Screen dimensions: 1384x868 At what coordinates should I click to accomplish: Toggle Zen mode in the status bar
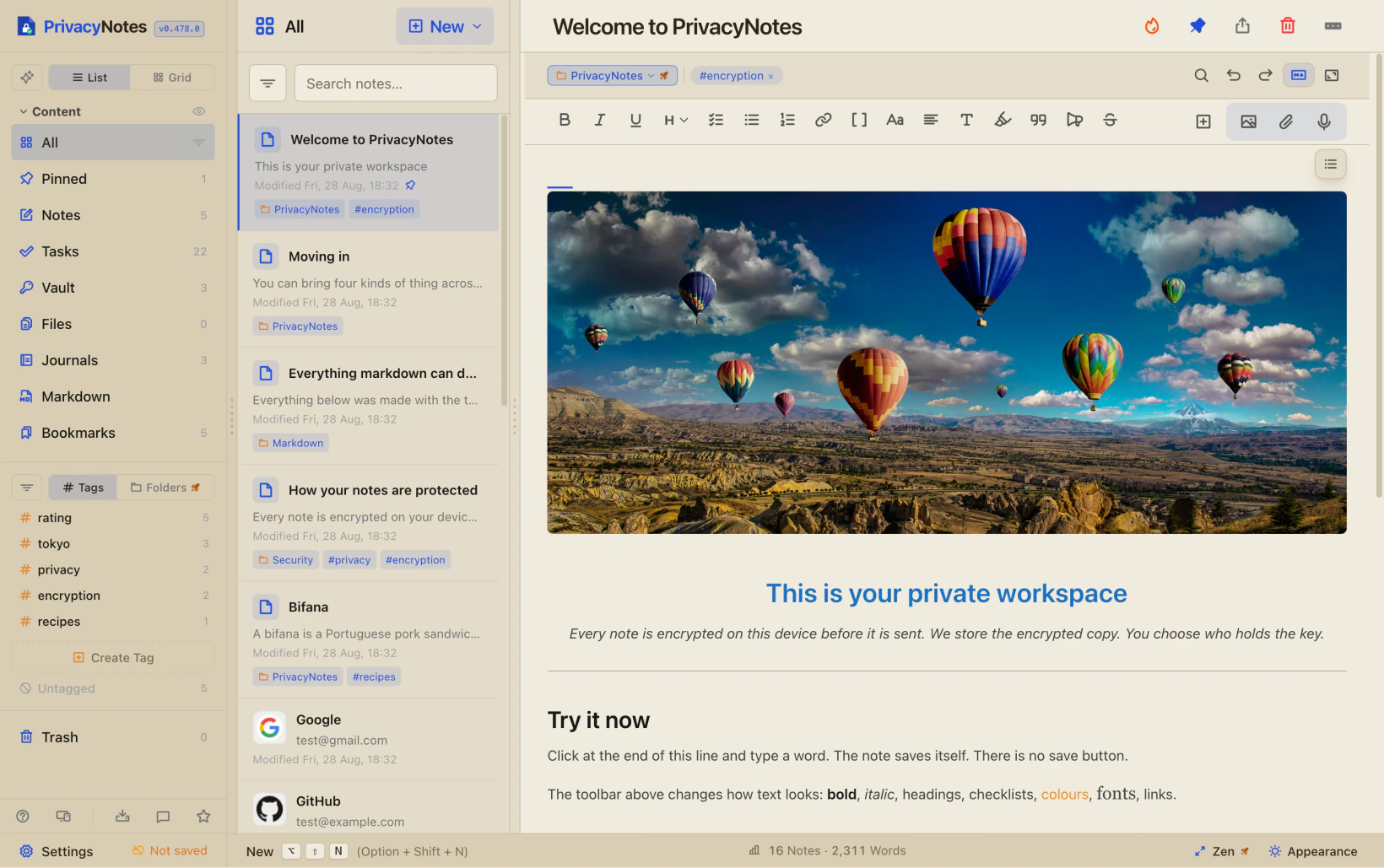click(x=1221, y=851)
